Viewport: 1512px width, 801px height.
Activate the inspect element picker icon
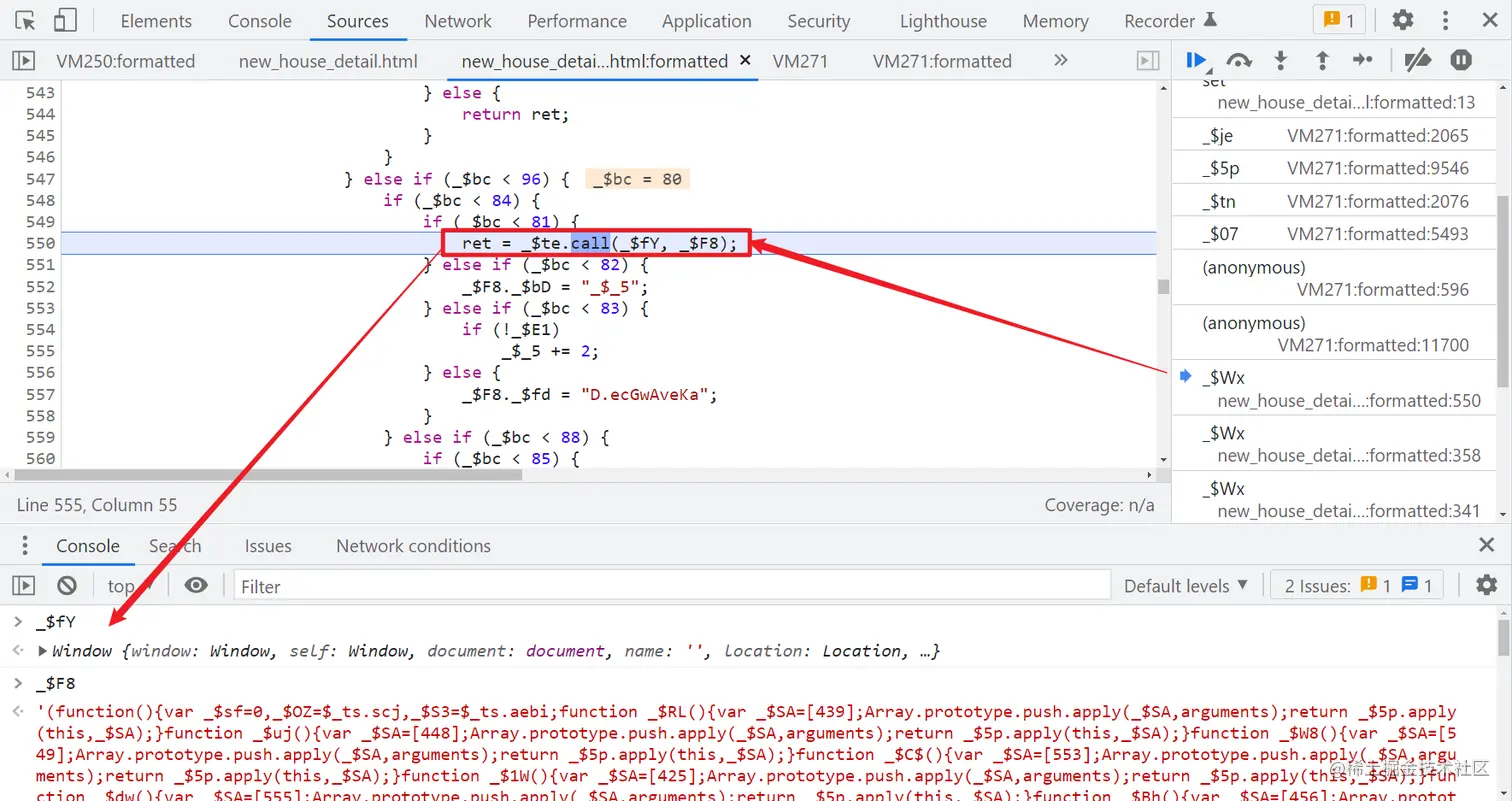click(27, 20)
